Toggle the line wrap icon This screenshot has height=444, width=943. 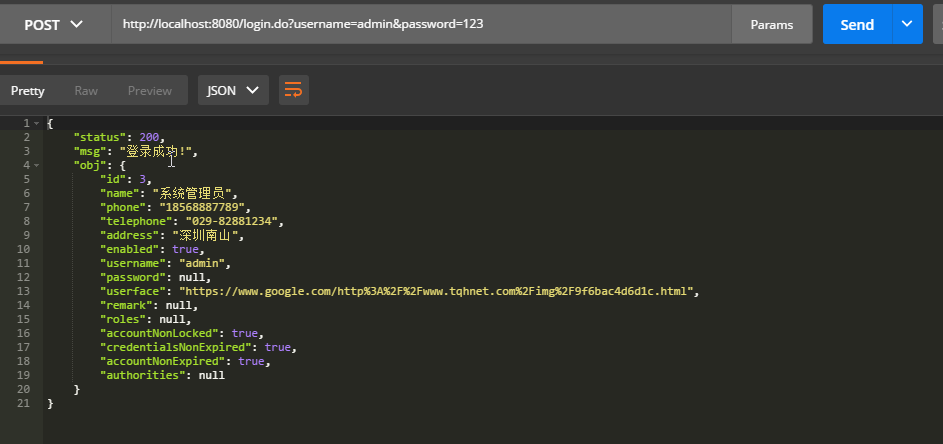[x=293, y=90]
